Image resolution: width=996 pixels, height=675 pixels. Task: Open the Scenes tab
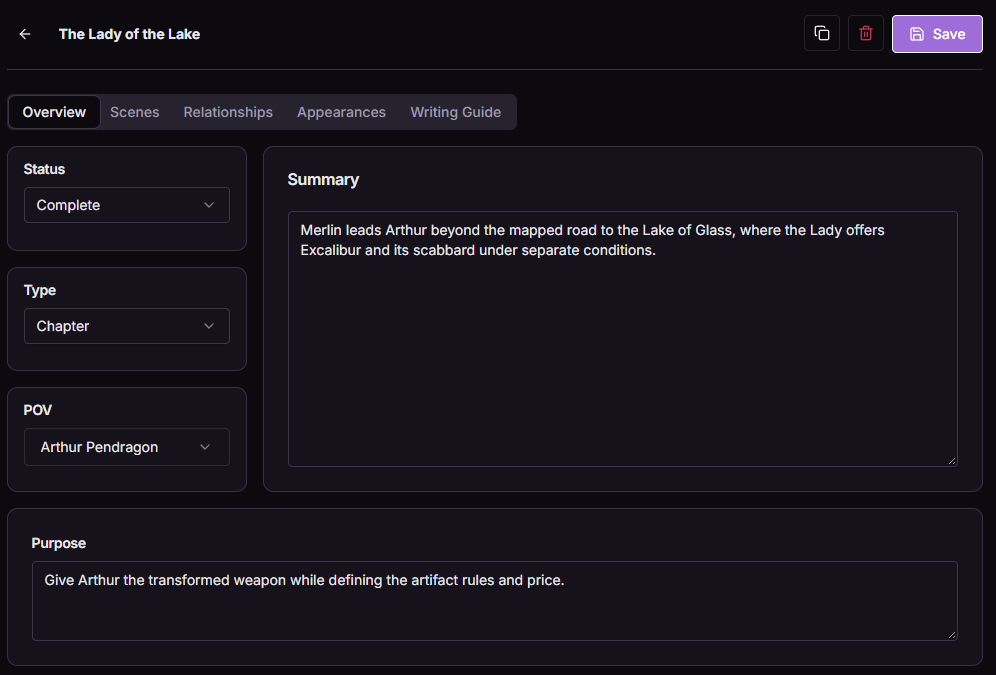pyautogui.click(x=135, y=112)
